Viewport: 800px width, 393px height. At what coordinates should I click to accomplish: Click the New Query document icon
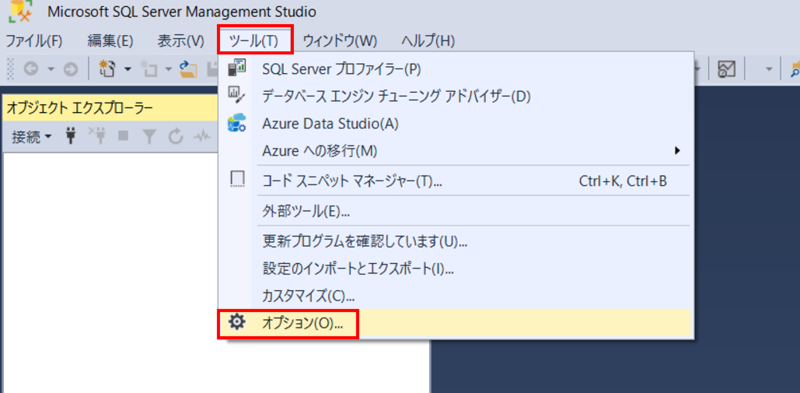click(x=107, y=68)
